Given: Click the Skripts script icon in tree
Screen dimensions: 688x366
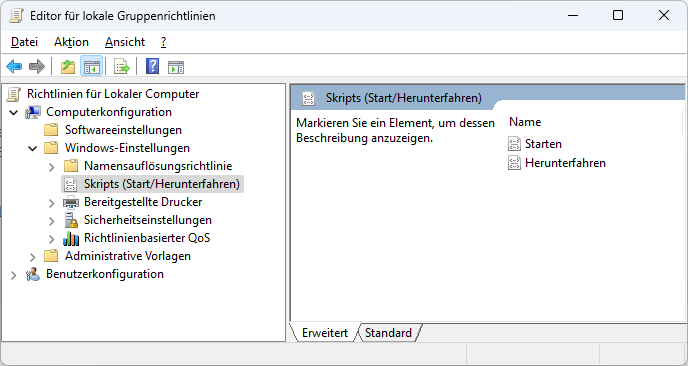Looking at the screenshot, I should (x=70, y=184).
